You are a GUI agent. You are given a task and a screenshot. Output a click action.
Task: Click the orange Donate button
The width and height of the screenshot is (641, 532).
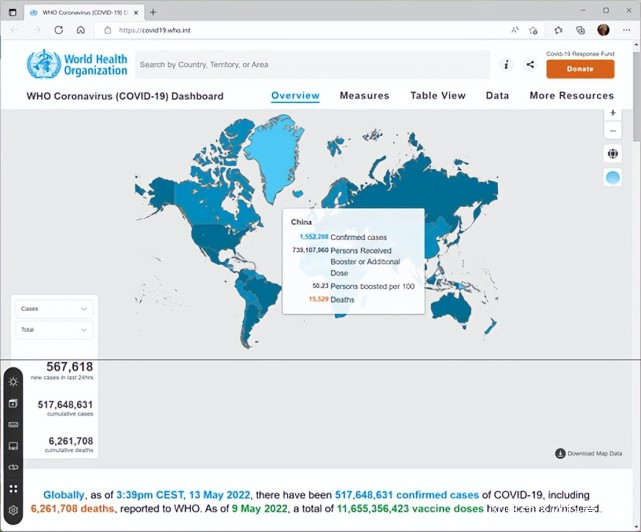click(x=580, y=69)
